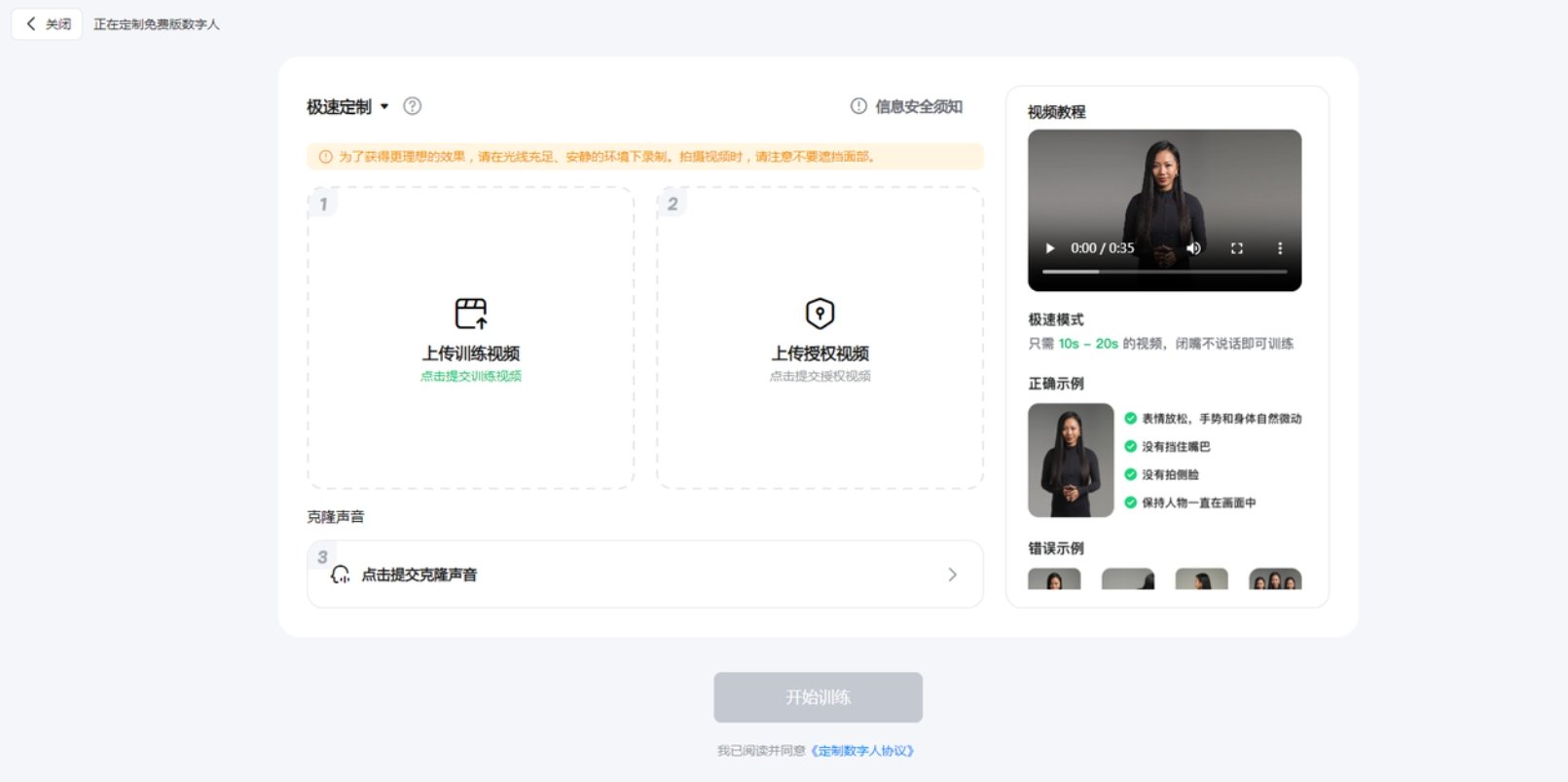Click the first wrong example thumbnail

point(1054,579)
